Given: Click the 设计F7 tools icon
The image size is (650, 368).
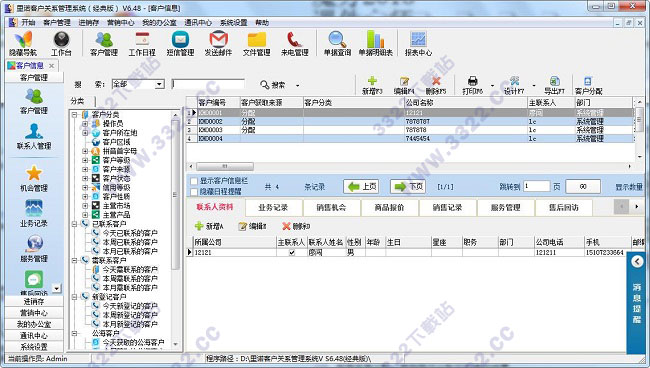Looking at the screenshot, I should [x=514, y=85].
